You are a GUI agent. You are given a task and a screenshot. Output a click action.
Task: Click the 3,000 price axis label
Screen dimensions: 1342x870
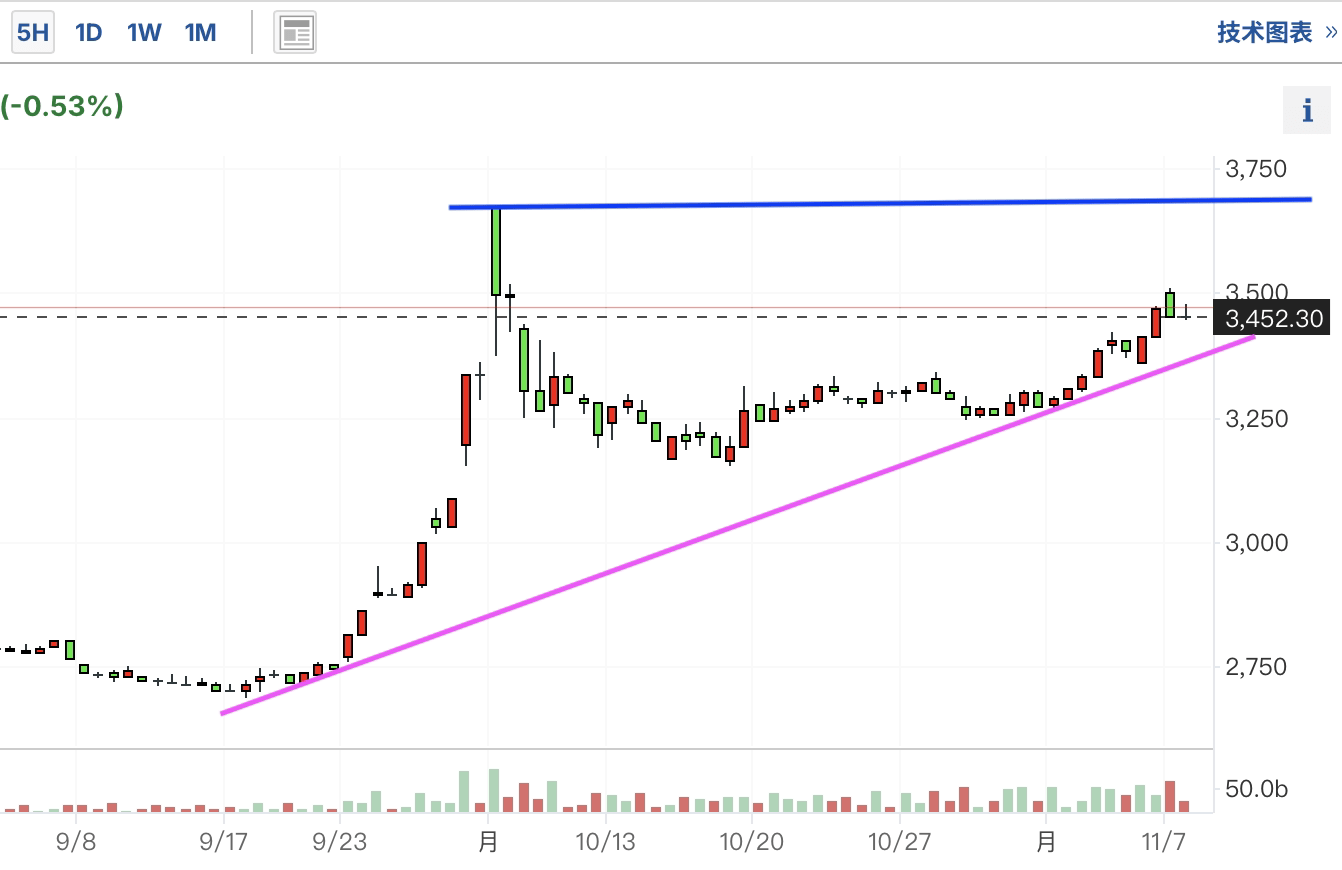click(1256, 543)
